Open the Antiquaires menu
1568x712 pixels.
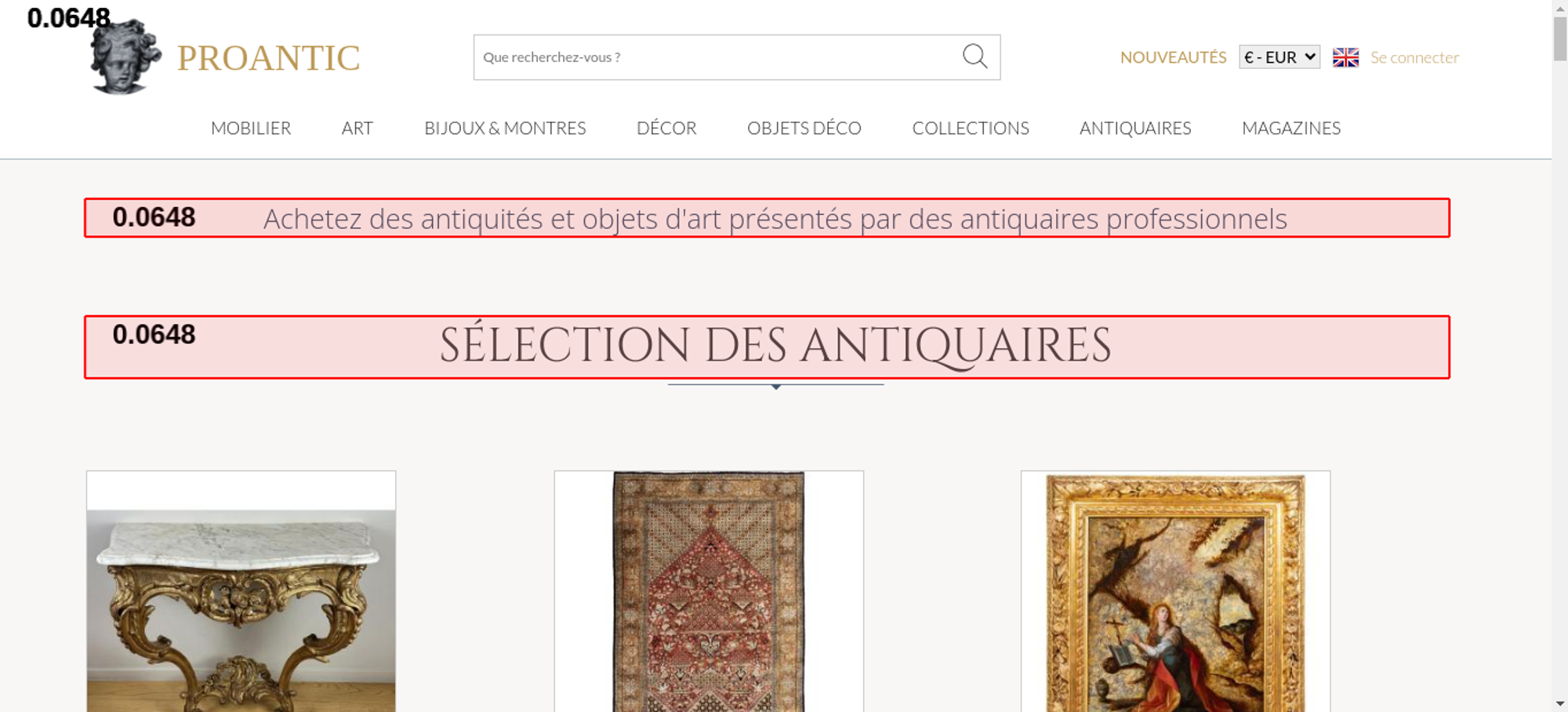[1135, 128]
